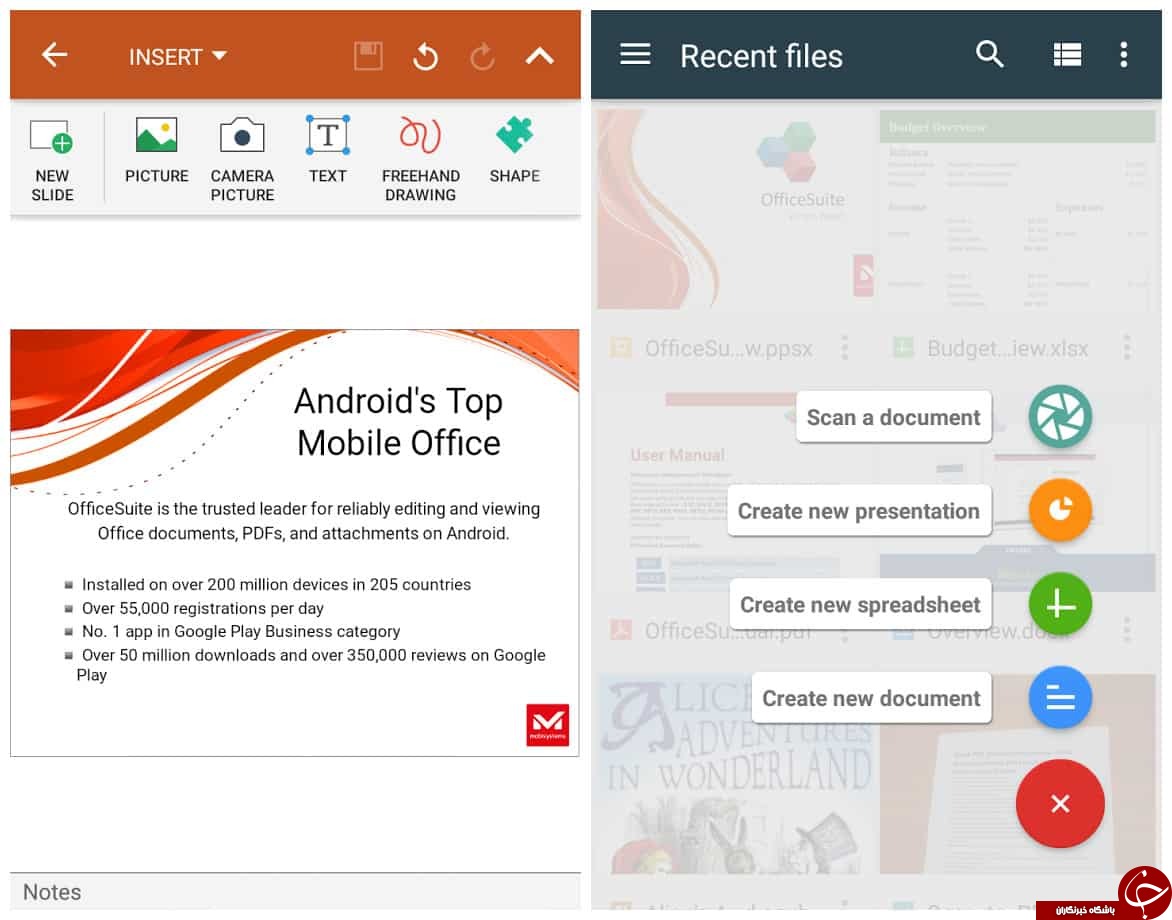Select the bullet about 200 million devices

click(276, 584)
